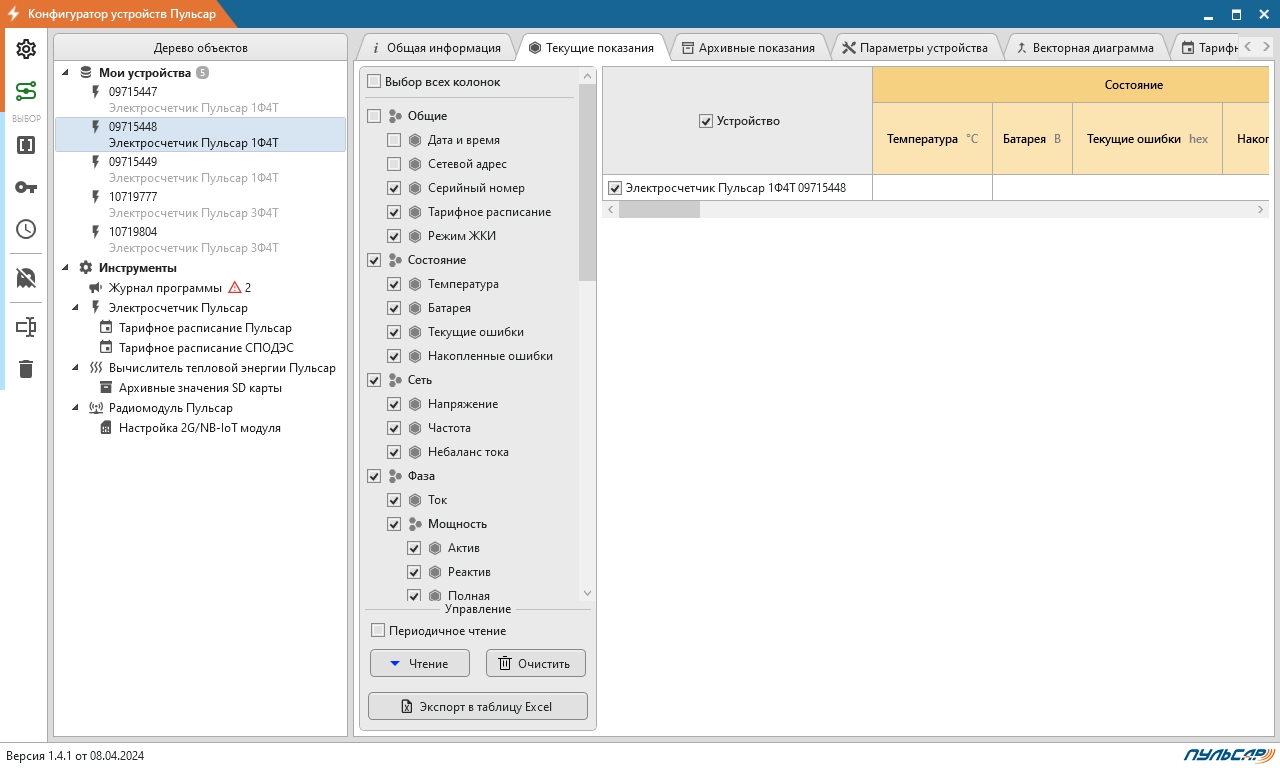Click the calendar icon of Тарифное расписание СПОДЭС
The width and height of the screenshot is (1280, 768).
[x=106, y=348]
